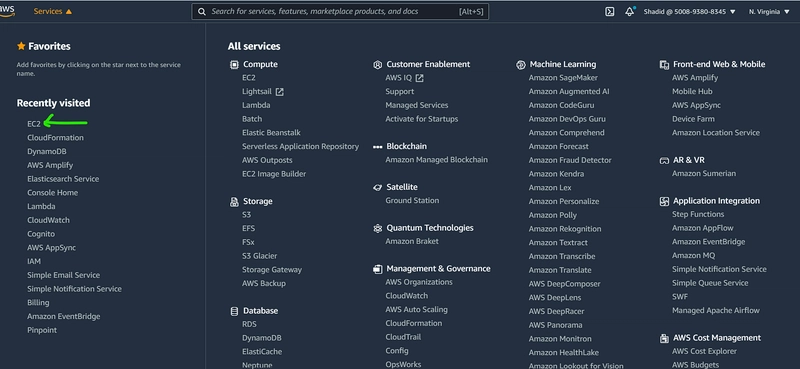This screenshot has height=369, width=800.
Task: Open Ground Station service
Action: coord(412,201)
